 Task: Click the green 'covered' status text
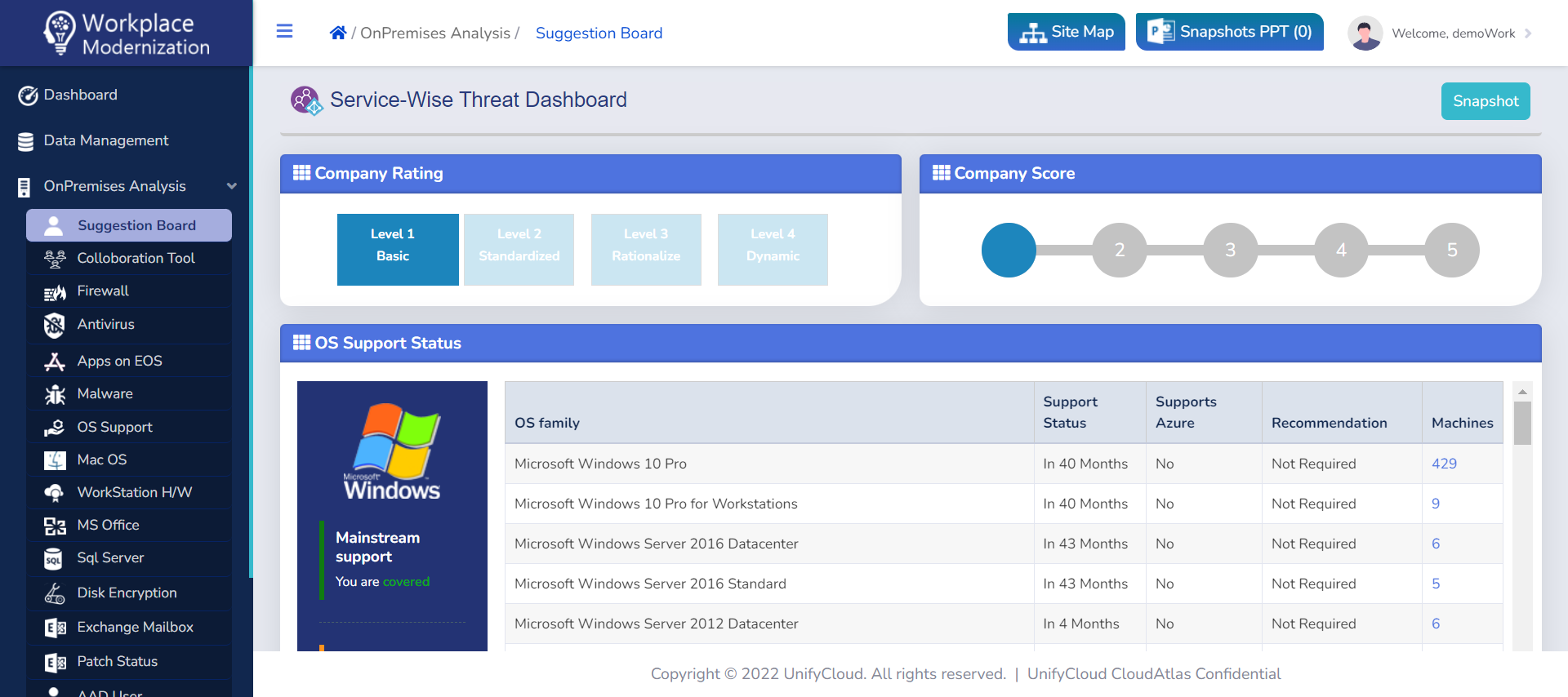[406, 582]
